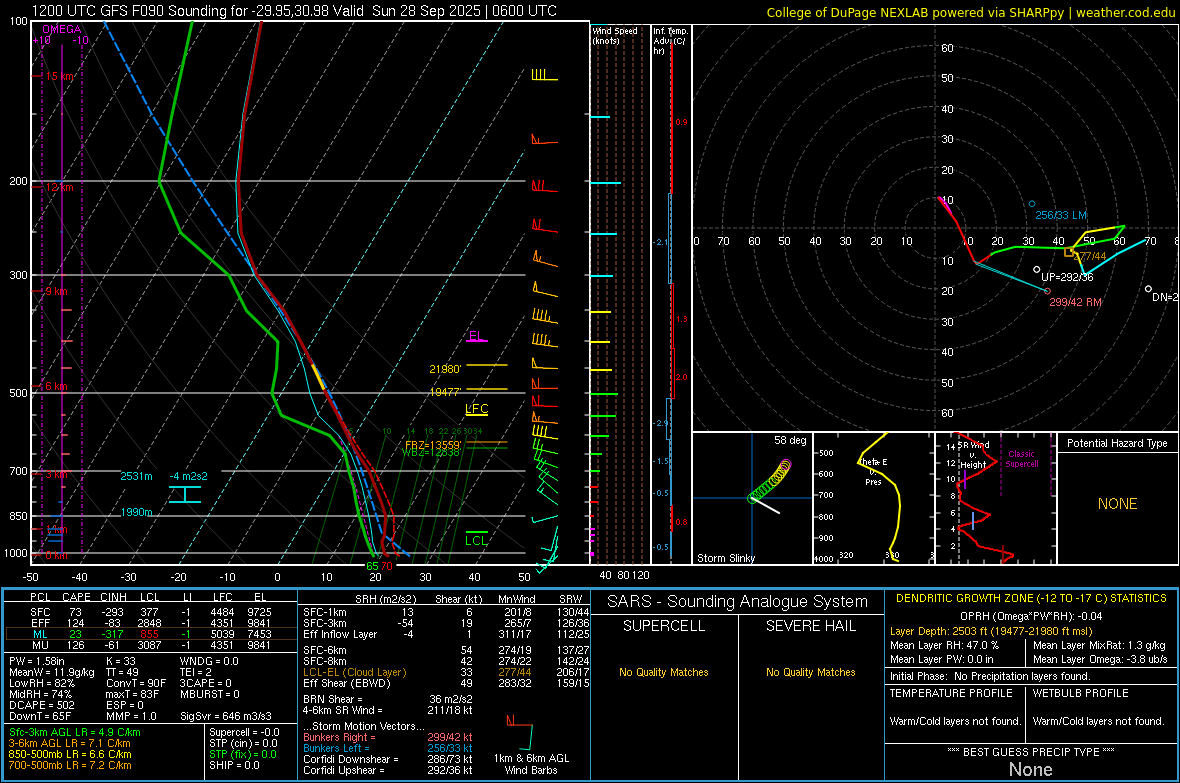Click the STP (cin) = 0.0 value
The height and width of the screenshot is (783, 1180).
243,743
